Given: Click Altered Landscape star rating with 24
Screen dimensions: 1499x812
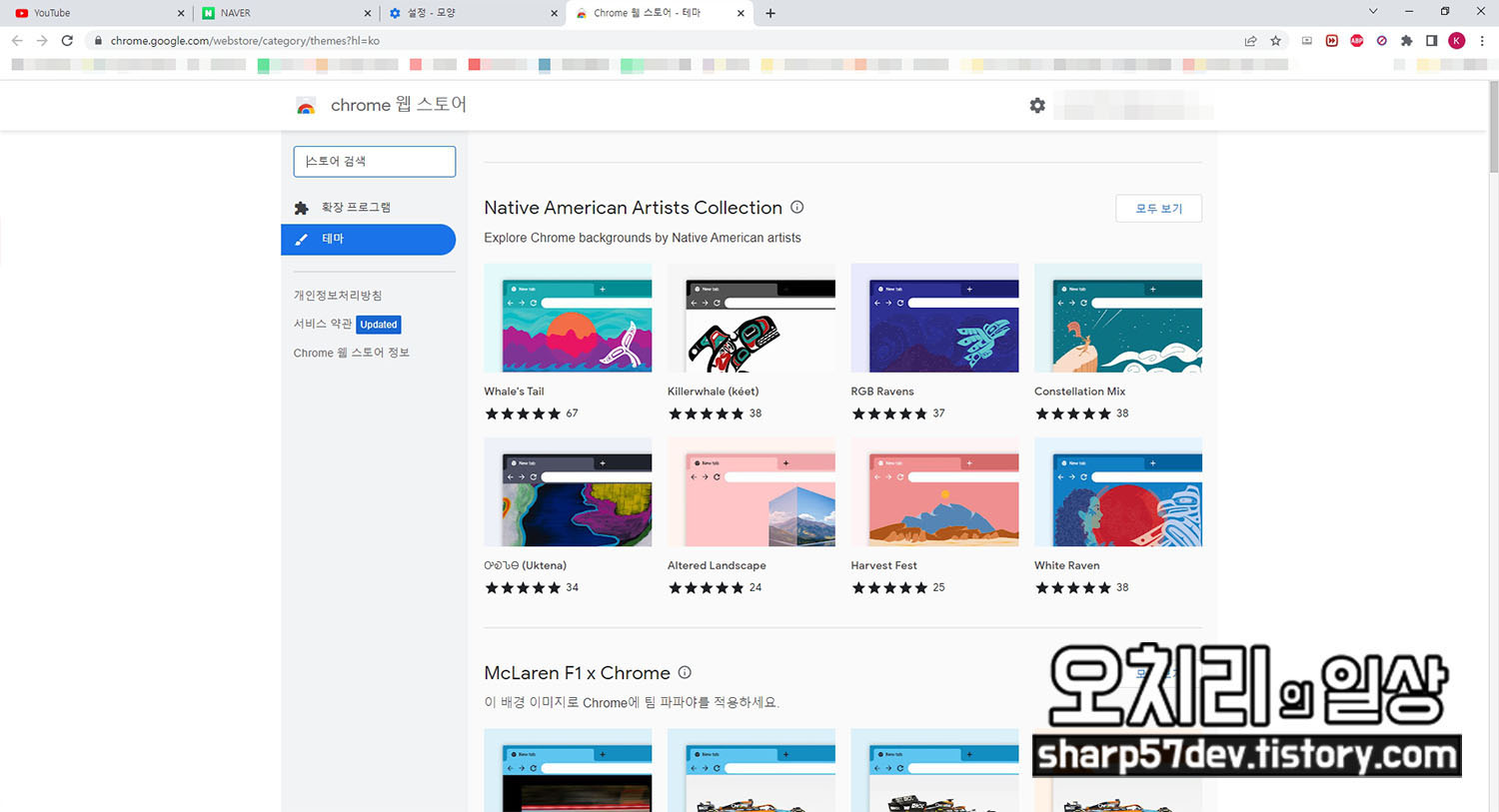Looking at the screenshot, I should point(715,587).
